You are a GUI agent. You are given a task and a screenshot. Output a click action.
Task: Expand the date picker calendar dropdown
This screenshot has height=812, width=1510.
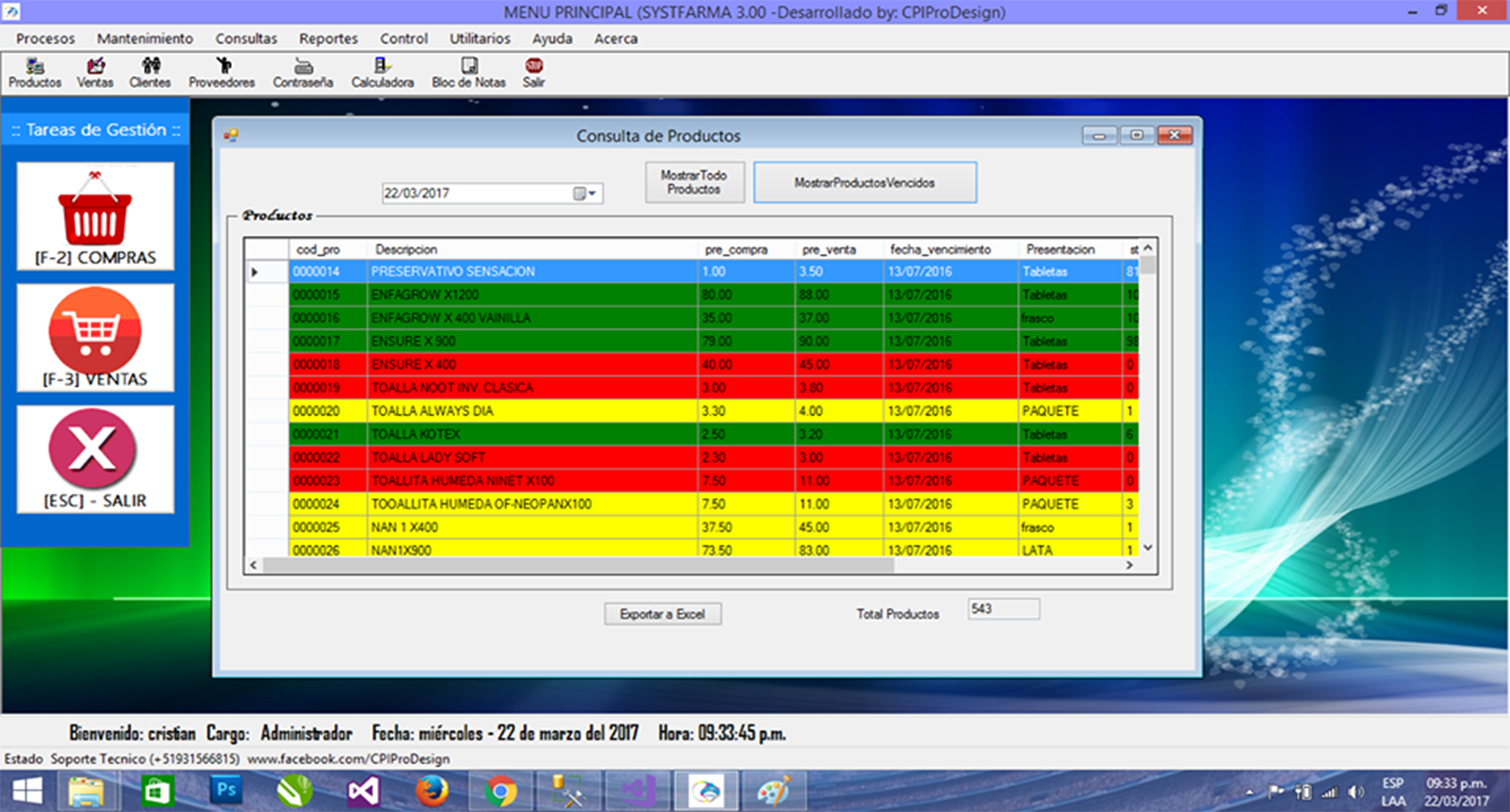[x=585, y=193]
